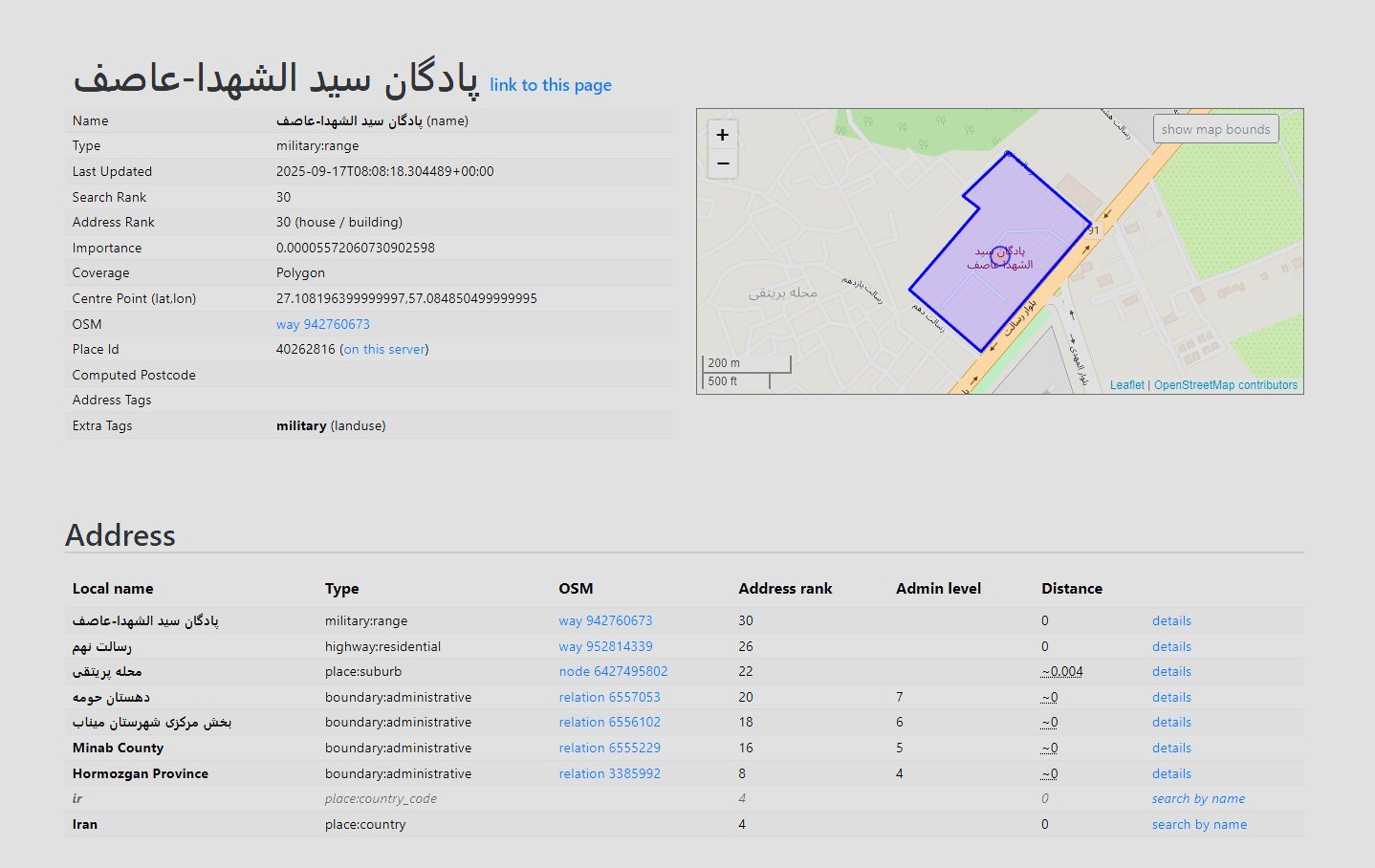Open the Leaflet attribution link

(x=1127, y=385)
